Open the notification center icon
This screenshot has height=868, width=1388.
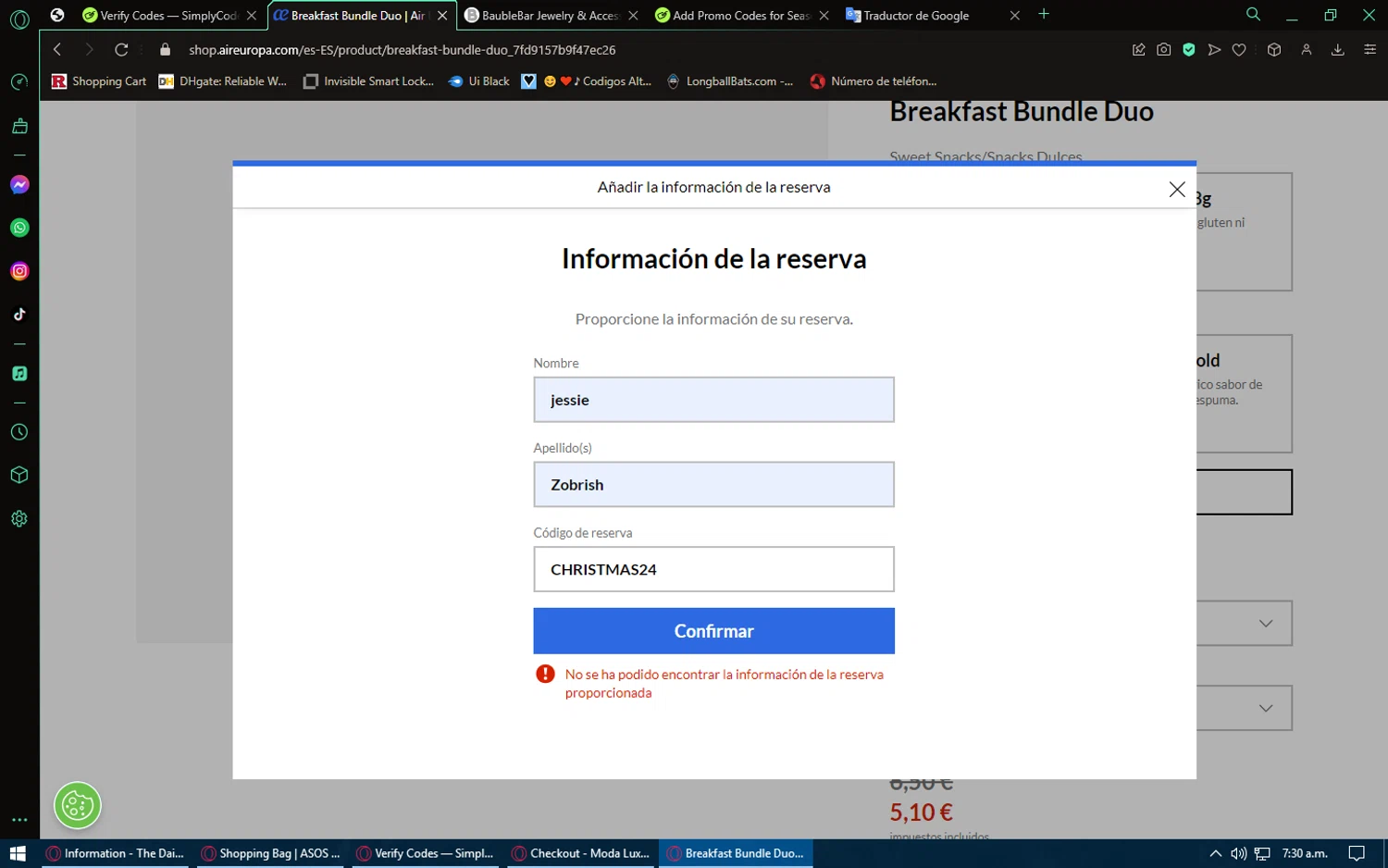[x=1357, y=853]
